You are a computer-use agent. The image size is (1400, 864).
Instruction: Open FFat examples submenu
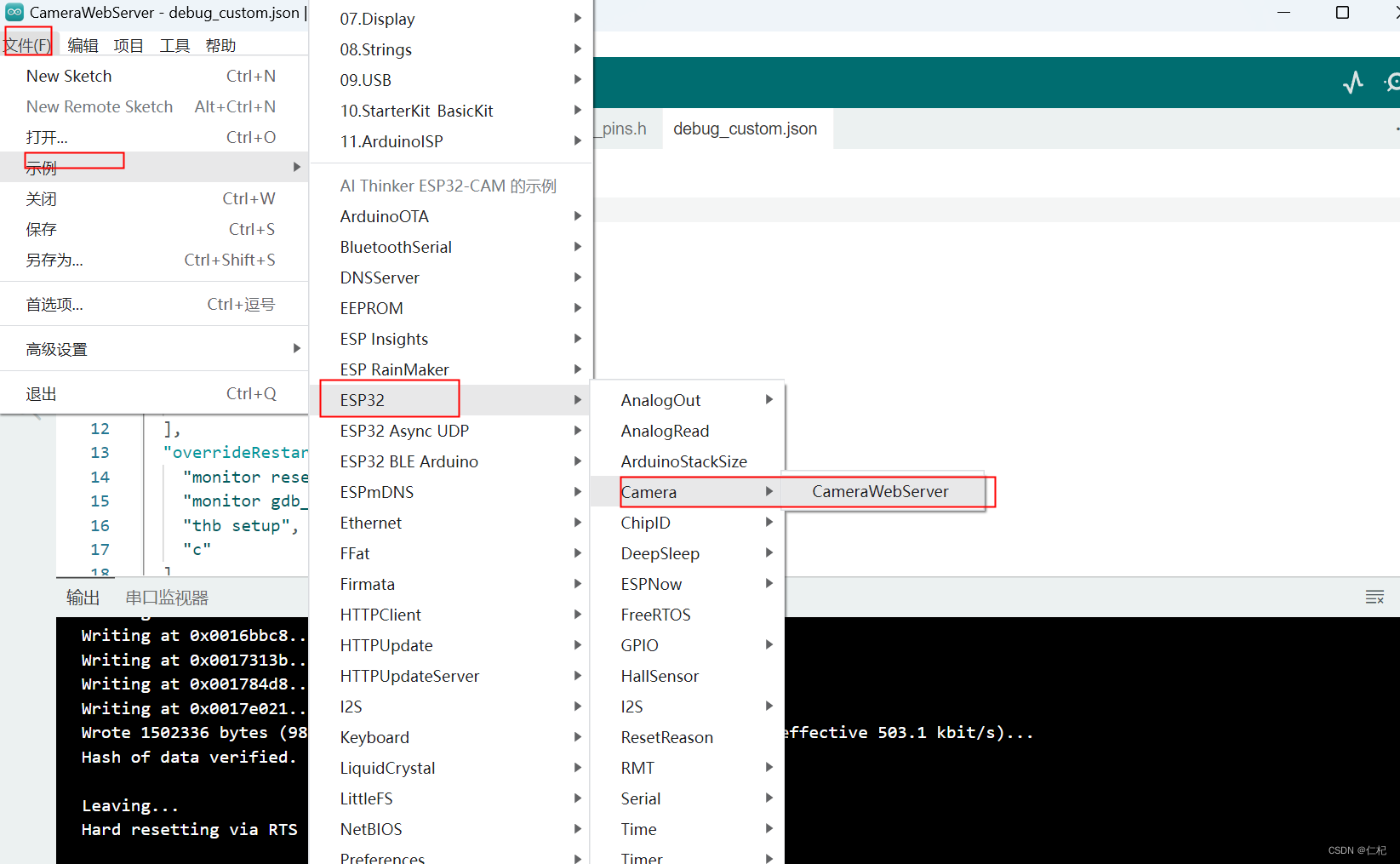(x=451, y=553)
